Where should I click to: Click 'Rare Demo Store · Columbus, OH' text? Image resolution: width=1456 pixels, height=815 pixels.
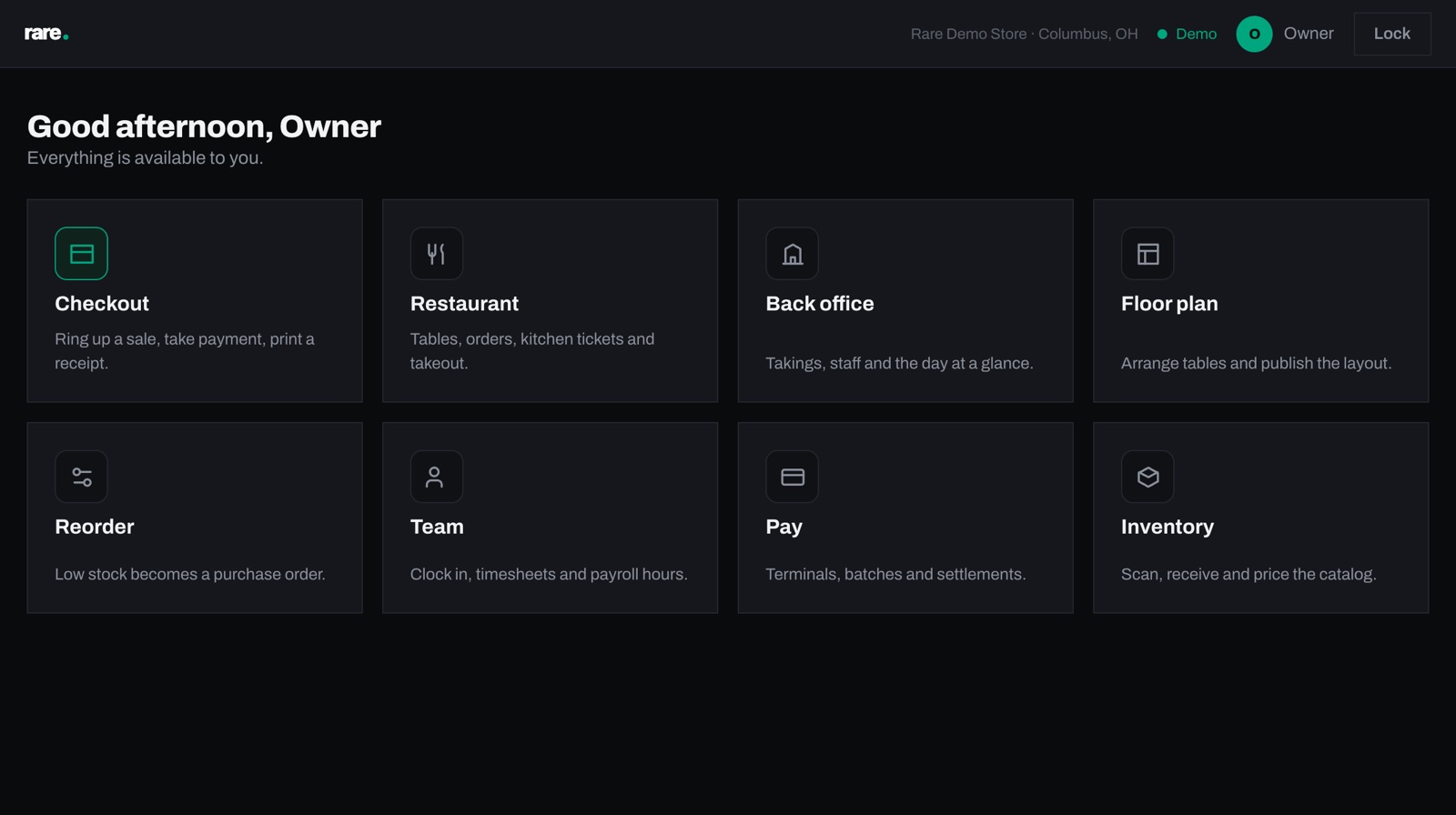tap(1024, 34)
